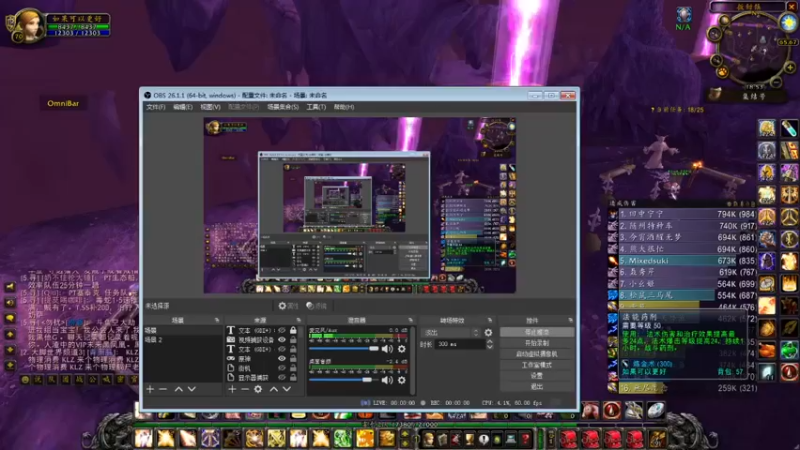Pop out the Audio Mixer dock panel
800x450 pixels.
tap(410, 320)
